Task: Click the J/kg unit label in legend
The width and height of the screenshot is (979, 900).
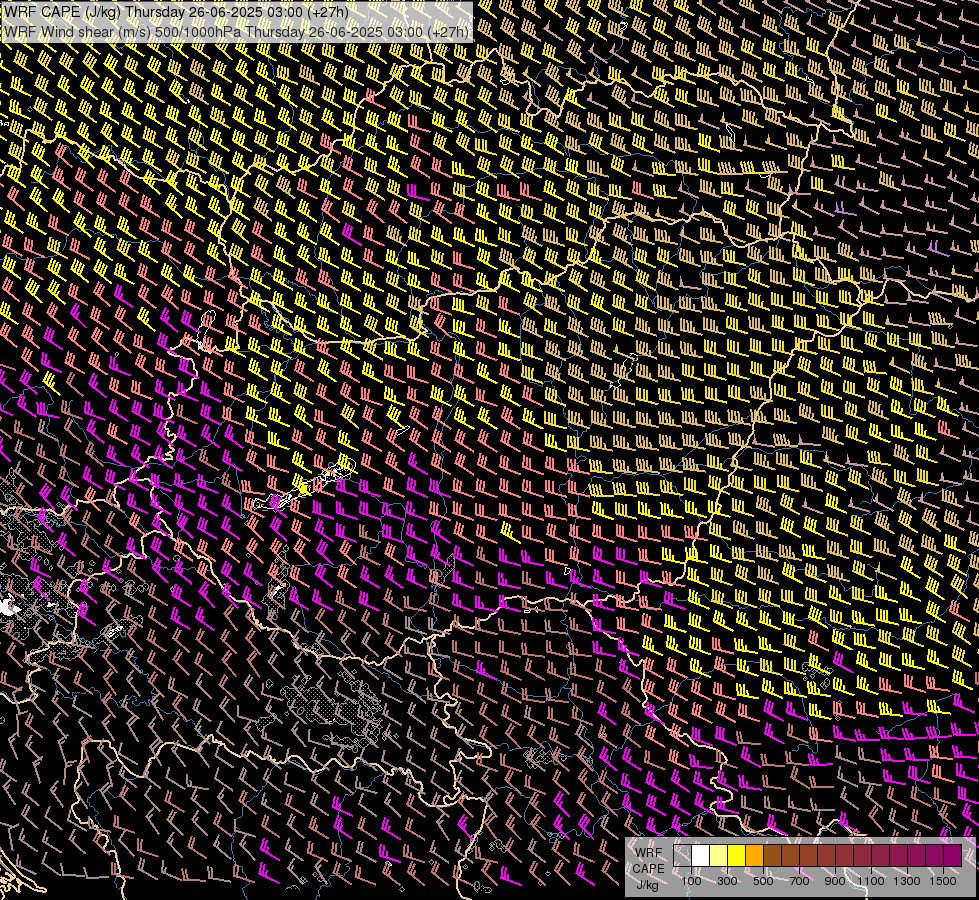Action: (x=648, y=884)
